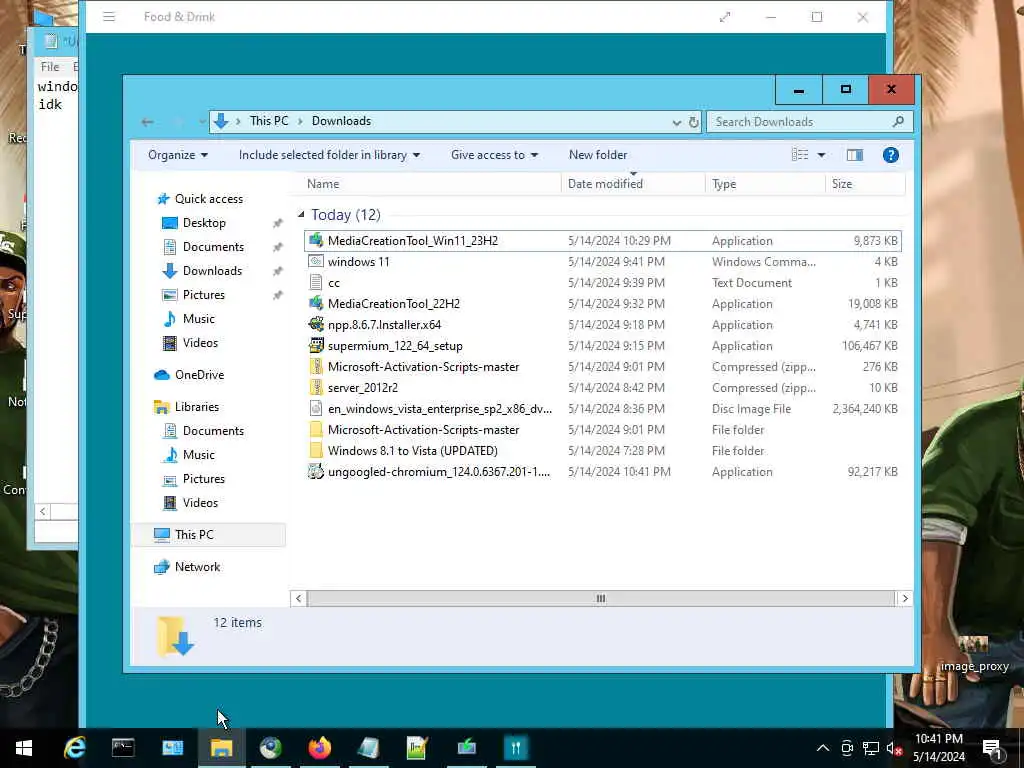
Task: Select MediaCreationTool_22H2 application
Action: (x=602, y=304)
